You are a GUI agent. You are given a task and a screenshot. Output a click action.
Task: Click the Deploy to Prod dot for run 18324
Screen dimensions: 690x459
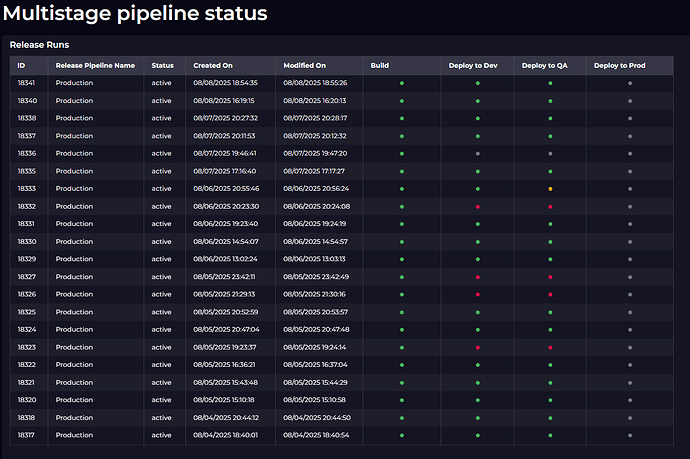tap(630, 330)
